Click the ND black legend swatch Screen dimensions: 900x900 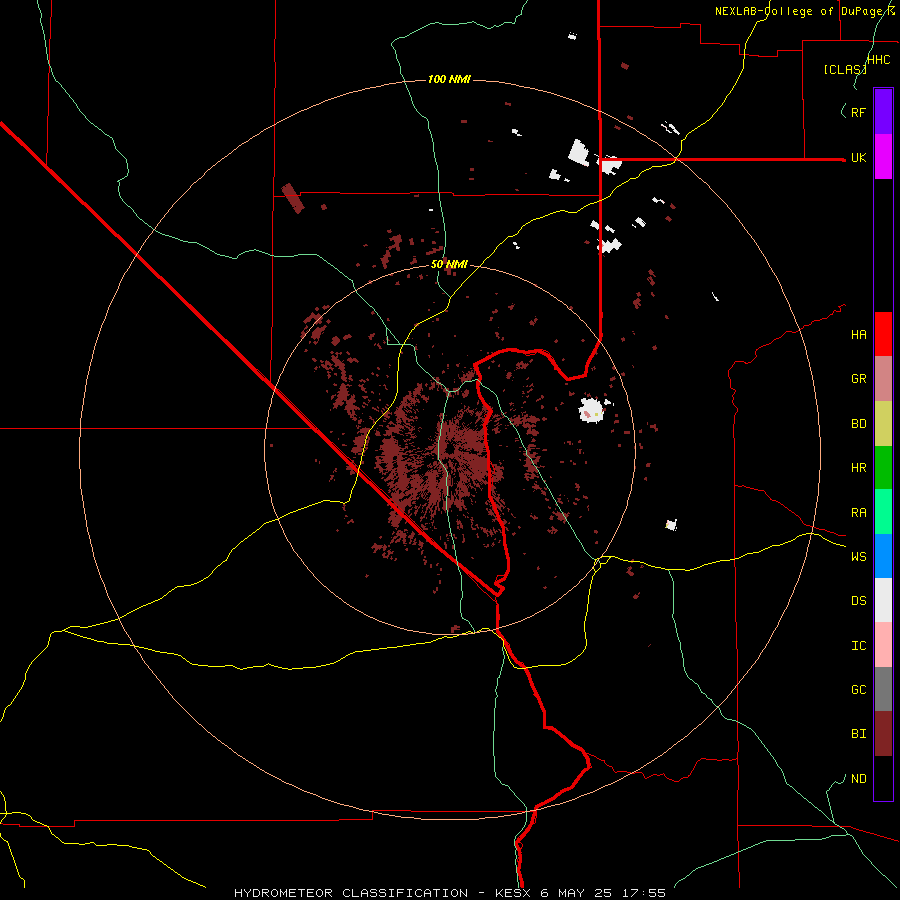883,778
